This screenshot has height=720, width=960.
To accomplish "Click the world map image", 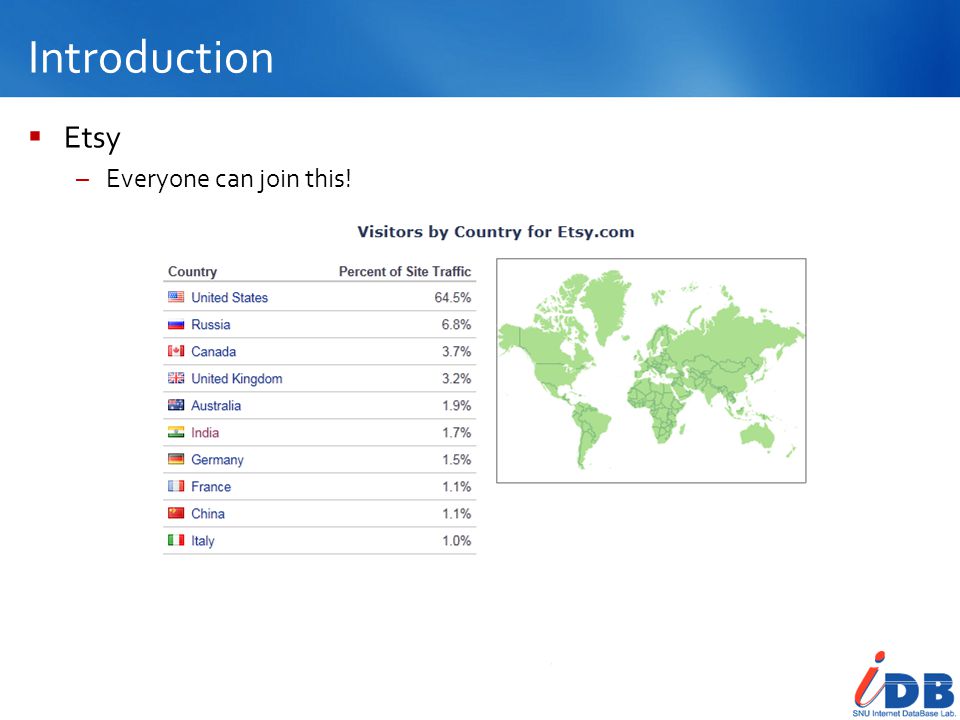I will (x=651, y=370).
